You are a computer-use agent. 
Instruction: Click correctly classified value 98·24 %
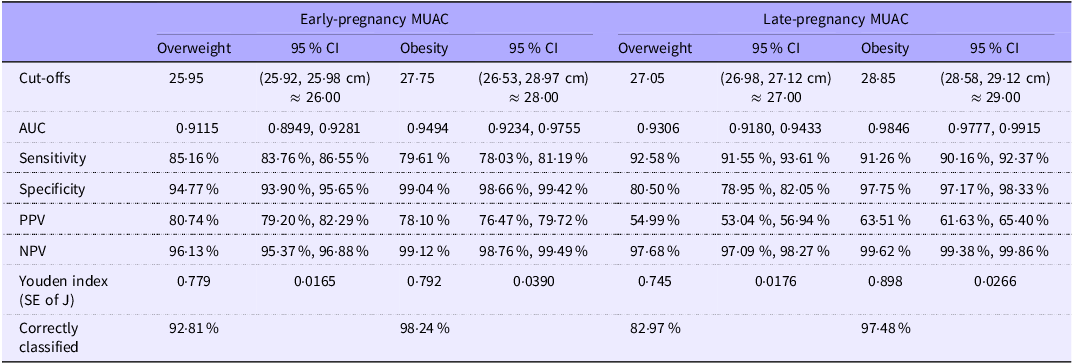pos(426,328)
